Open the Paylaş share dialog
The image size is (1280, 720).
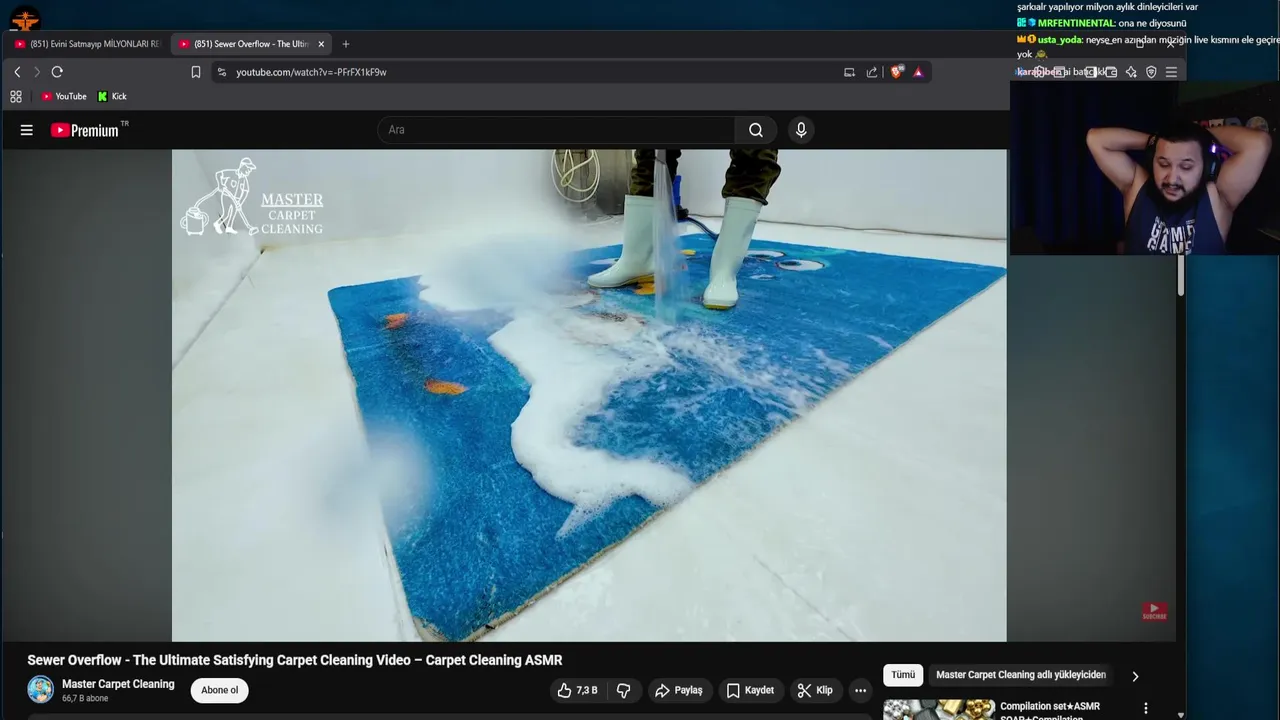[x=679, y=690]
